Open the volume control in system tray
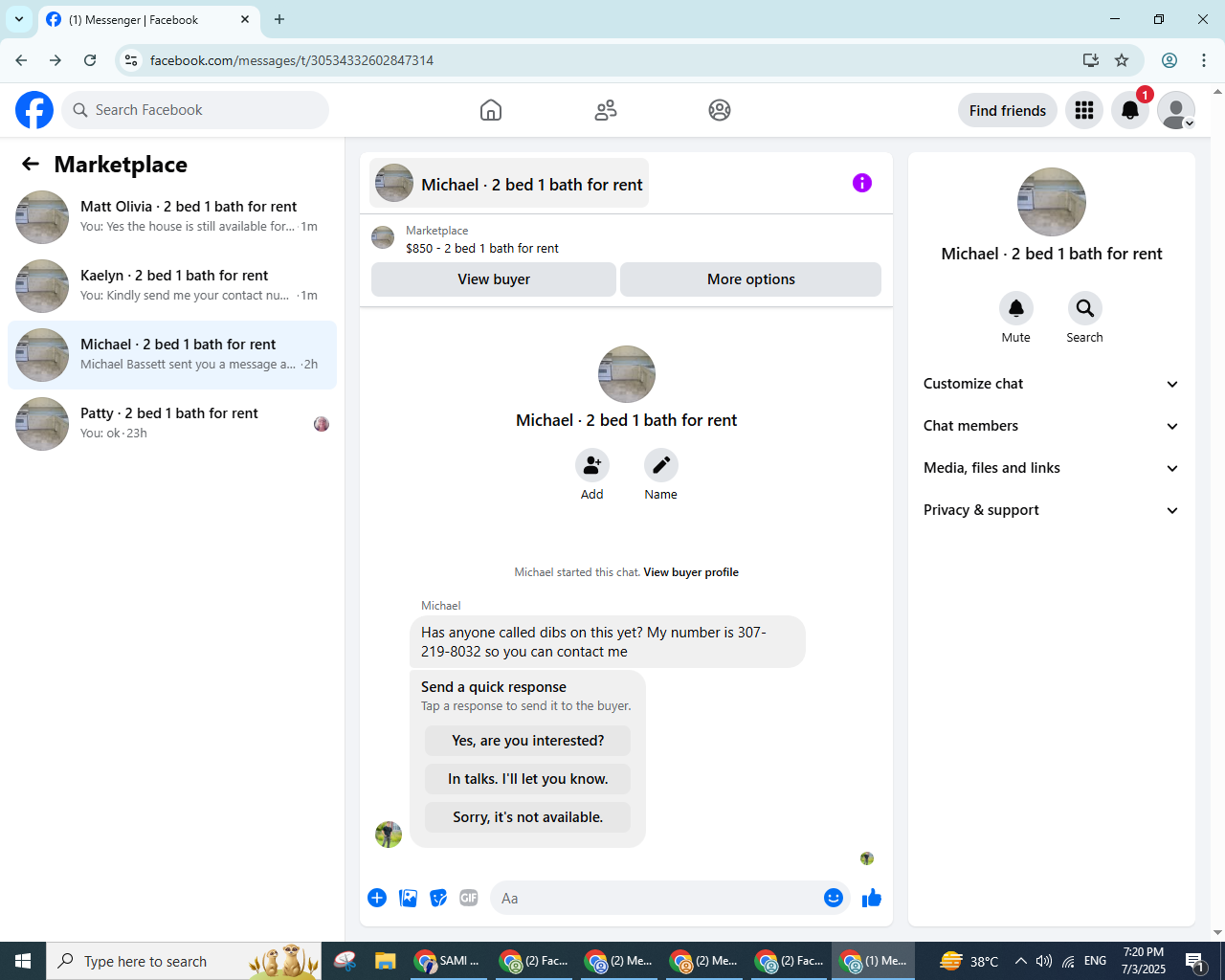 coord(1044,961)
